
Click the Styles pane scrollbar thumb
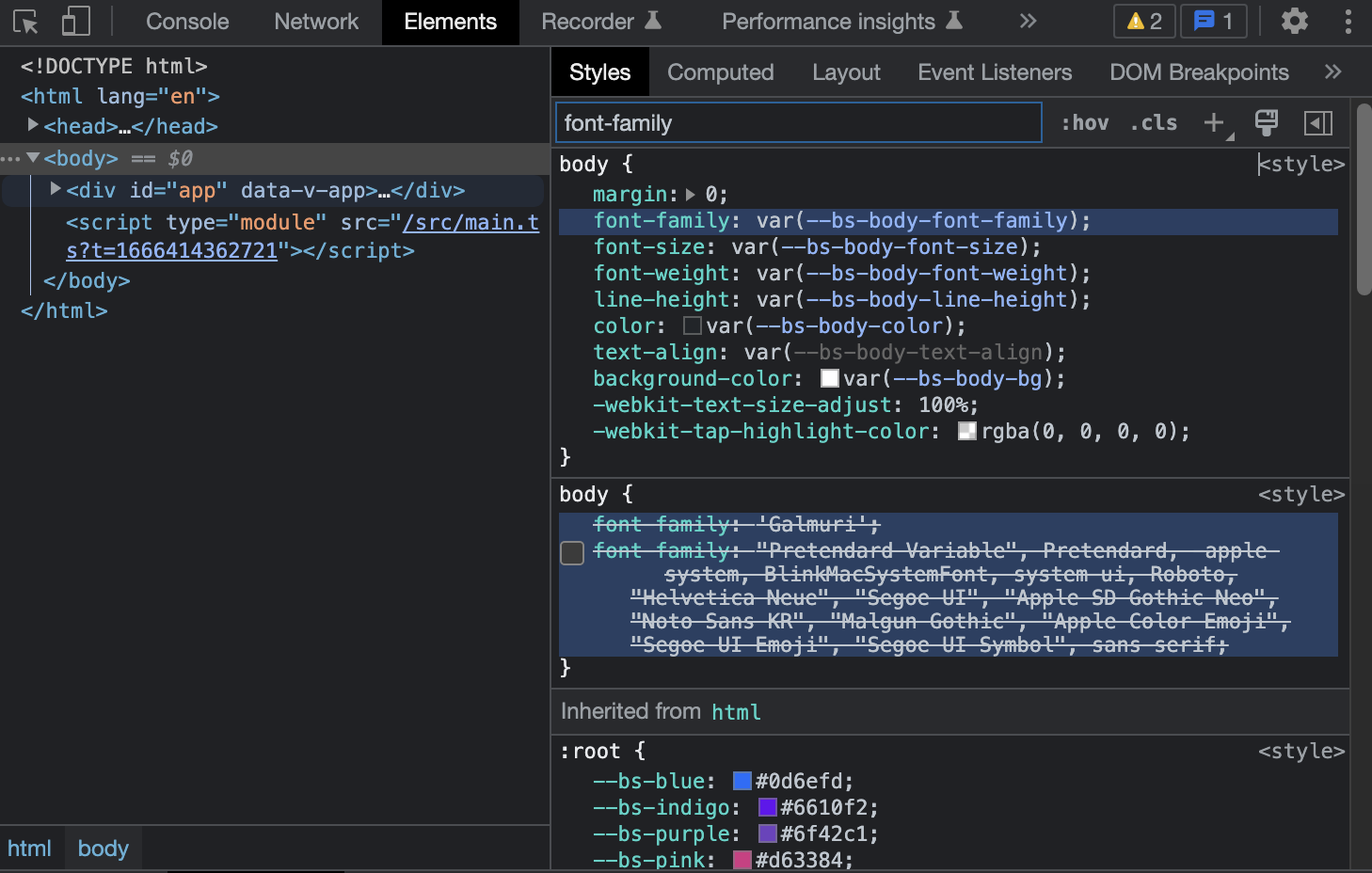tap(1364, 198)
